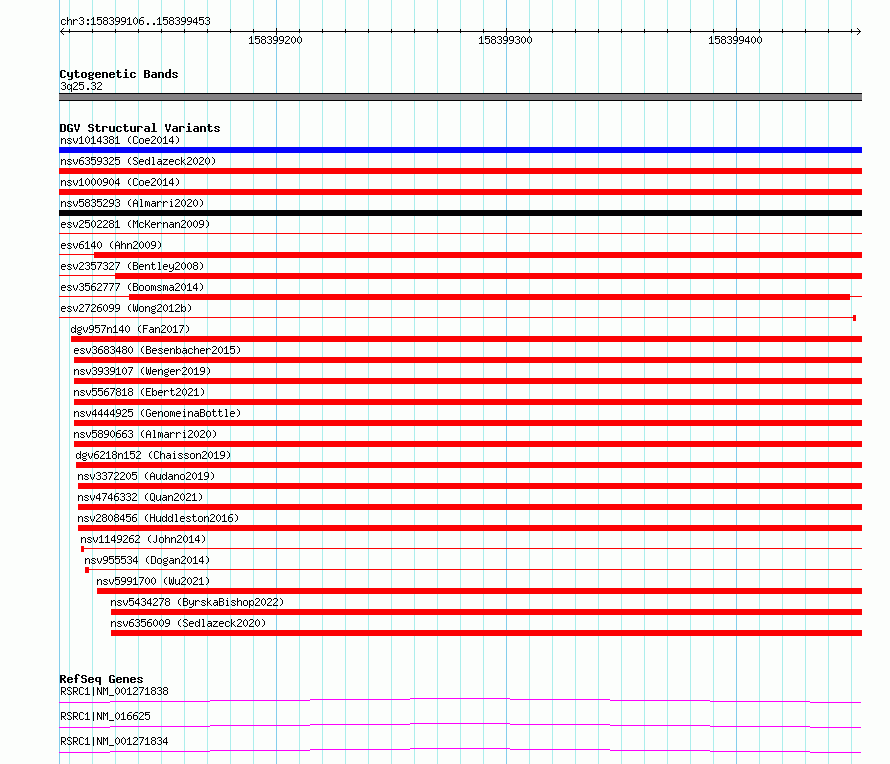Click nsv5567818 (Ebert2021) label

point(139,392)
